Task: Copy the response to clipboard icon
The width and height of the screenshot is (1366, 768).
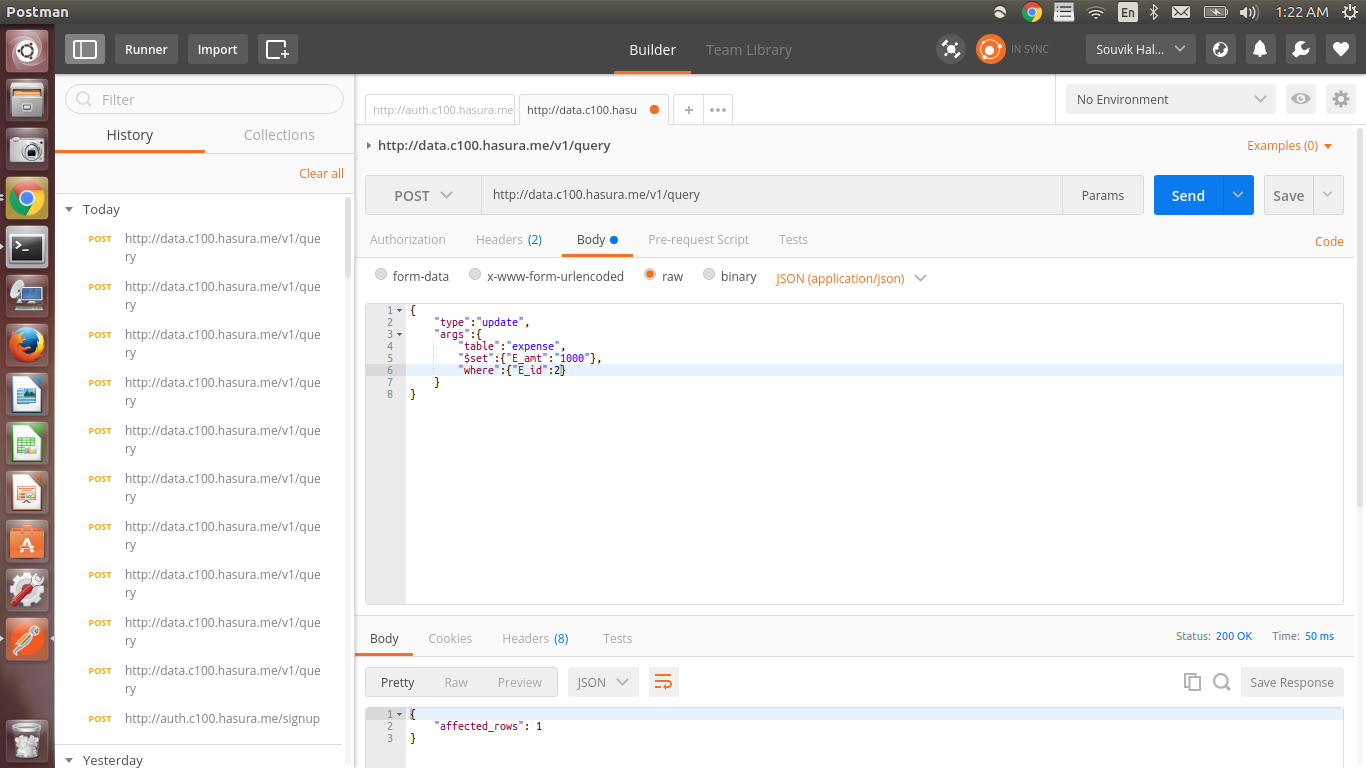Action: 1192,682
